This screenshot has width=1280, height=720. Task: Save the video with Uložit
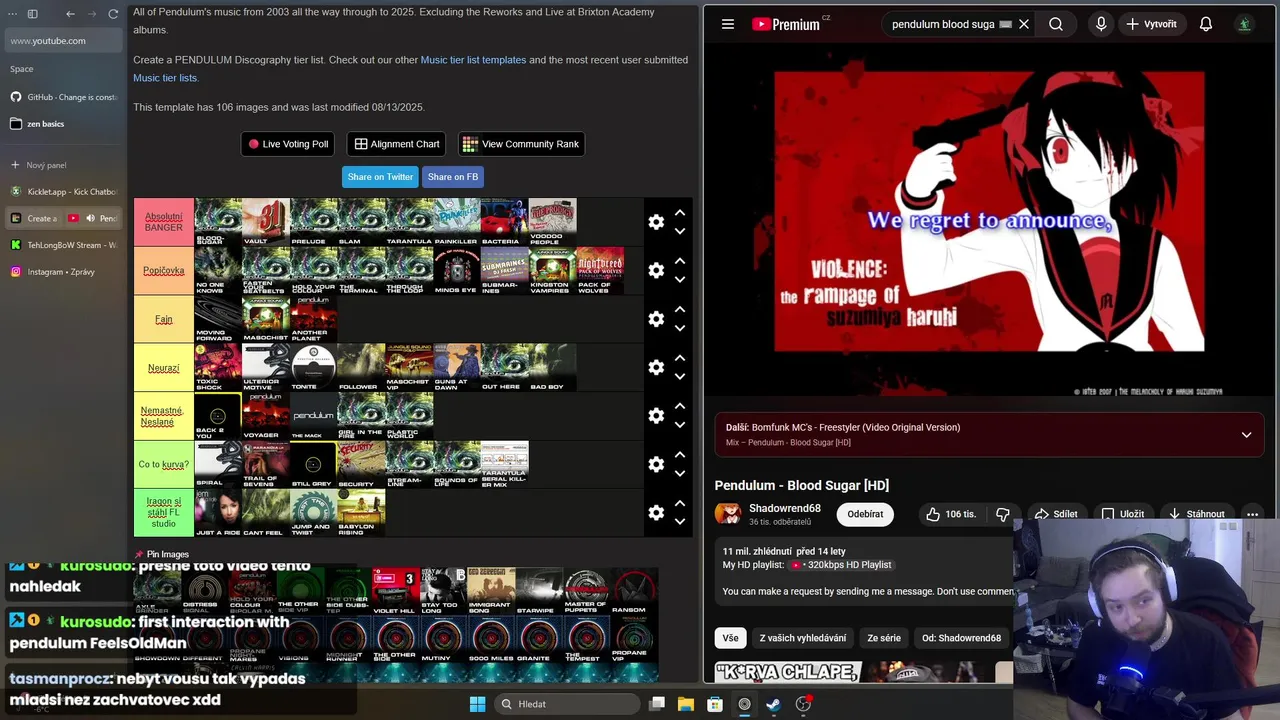click(x=1123, y=514)
